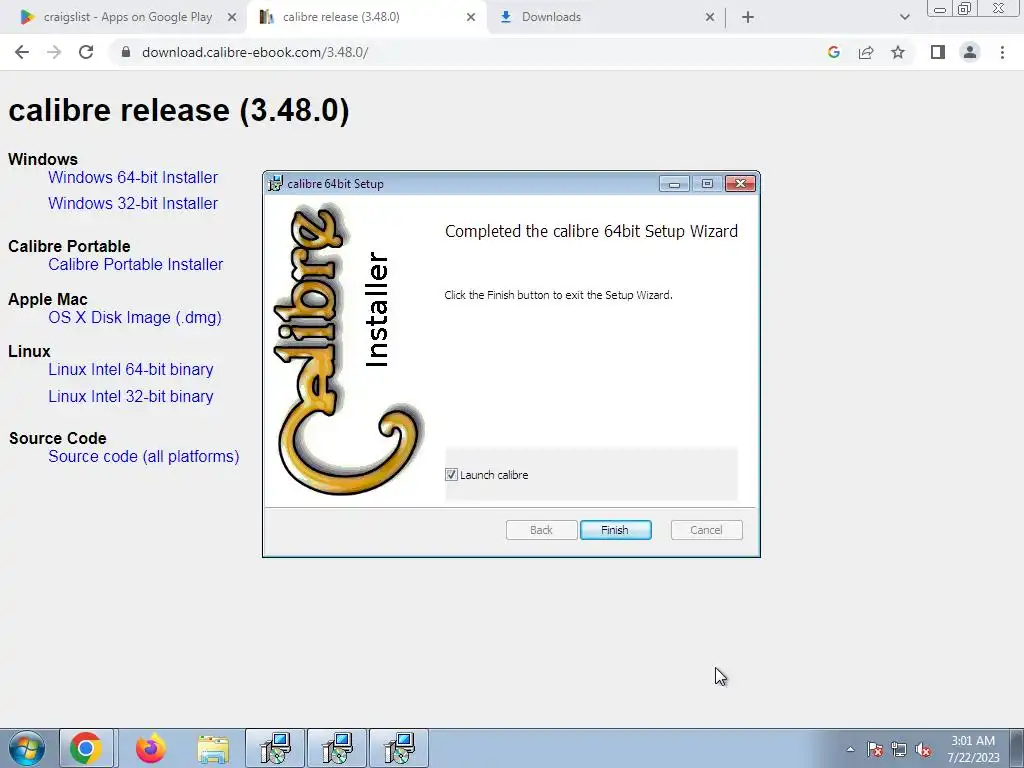Screen dimensions: 1024x768
Task: Click the Show desktop strip
Action: pyautogui.click(x=1017, y=748)
